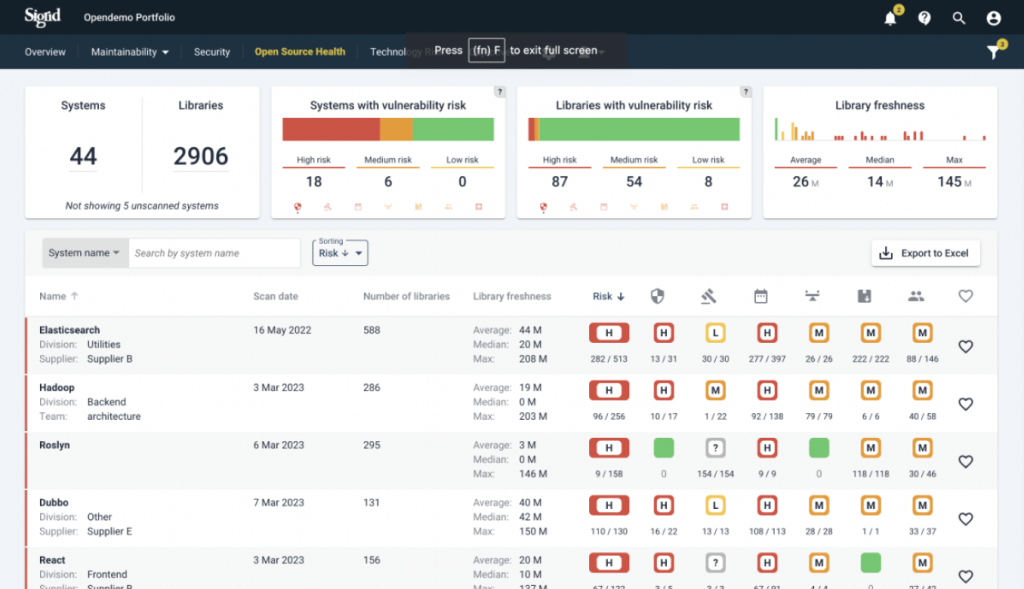Switch to the Open Source Health tab
This screenshot has width=1024, height=589.
click(299, 51)
